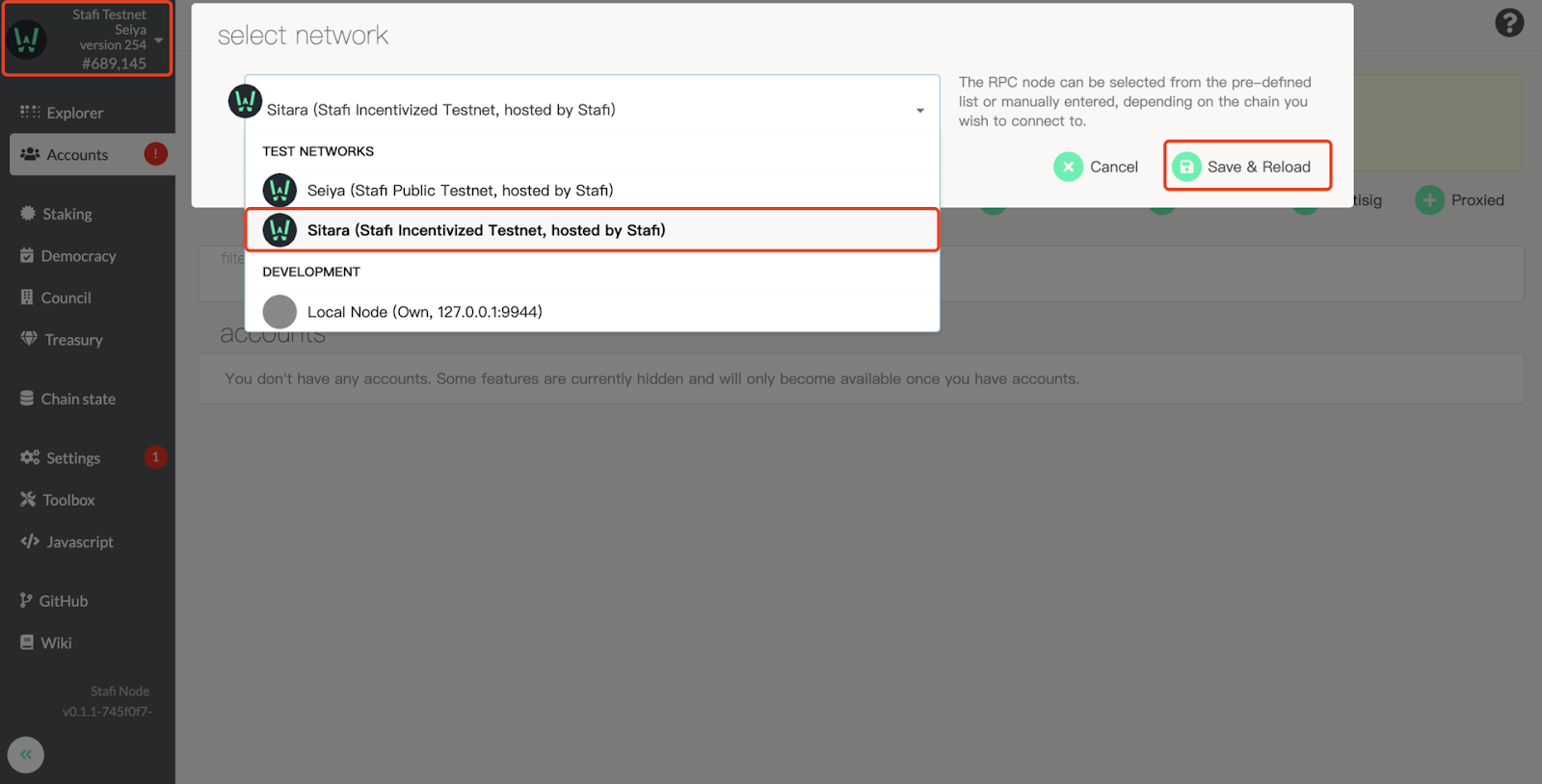This screenshot has height=784, width=1542.
Task: Click the Javascript code brackets icon
Action: point(30,541)
